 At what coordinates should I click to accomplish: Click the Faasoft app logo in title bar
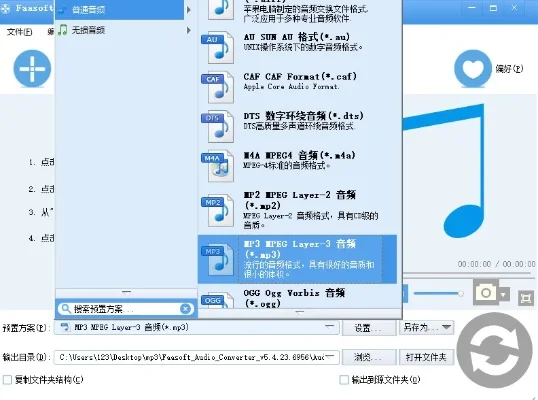coord(5,8)
